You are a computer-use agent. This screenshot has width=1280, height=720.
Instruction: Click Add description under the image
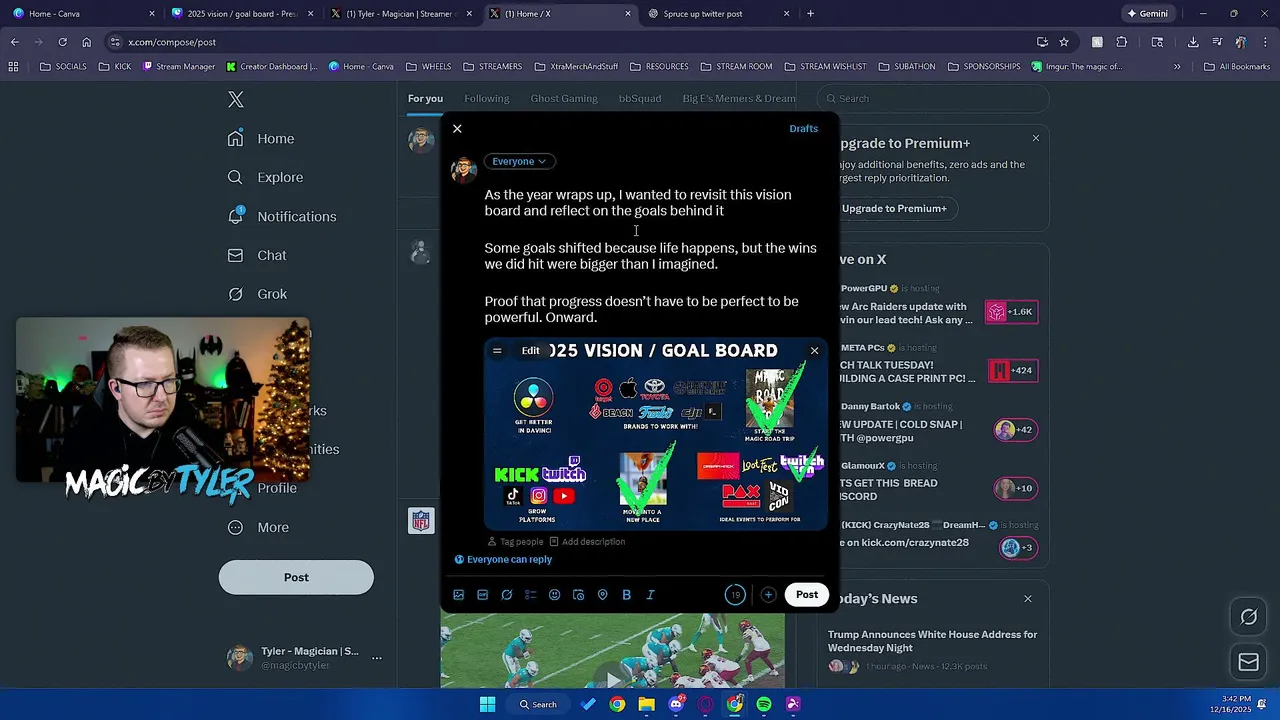(587, 542)
